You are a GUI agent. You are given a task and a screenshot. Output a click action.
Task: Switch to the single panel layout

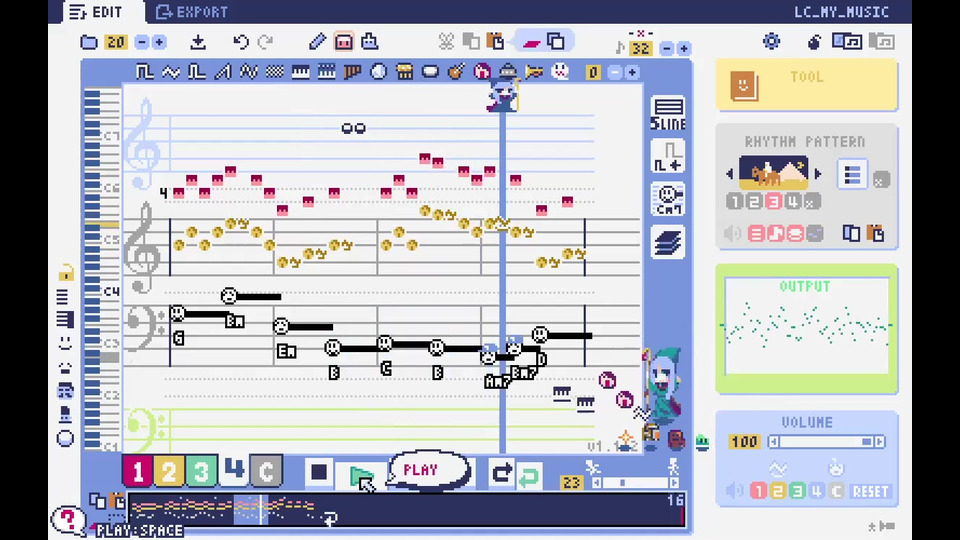click(x=882, y=42)
